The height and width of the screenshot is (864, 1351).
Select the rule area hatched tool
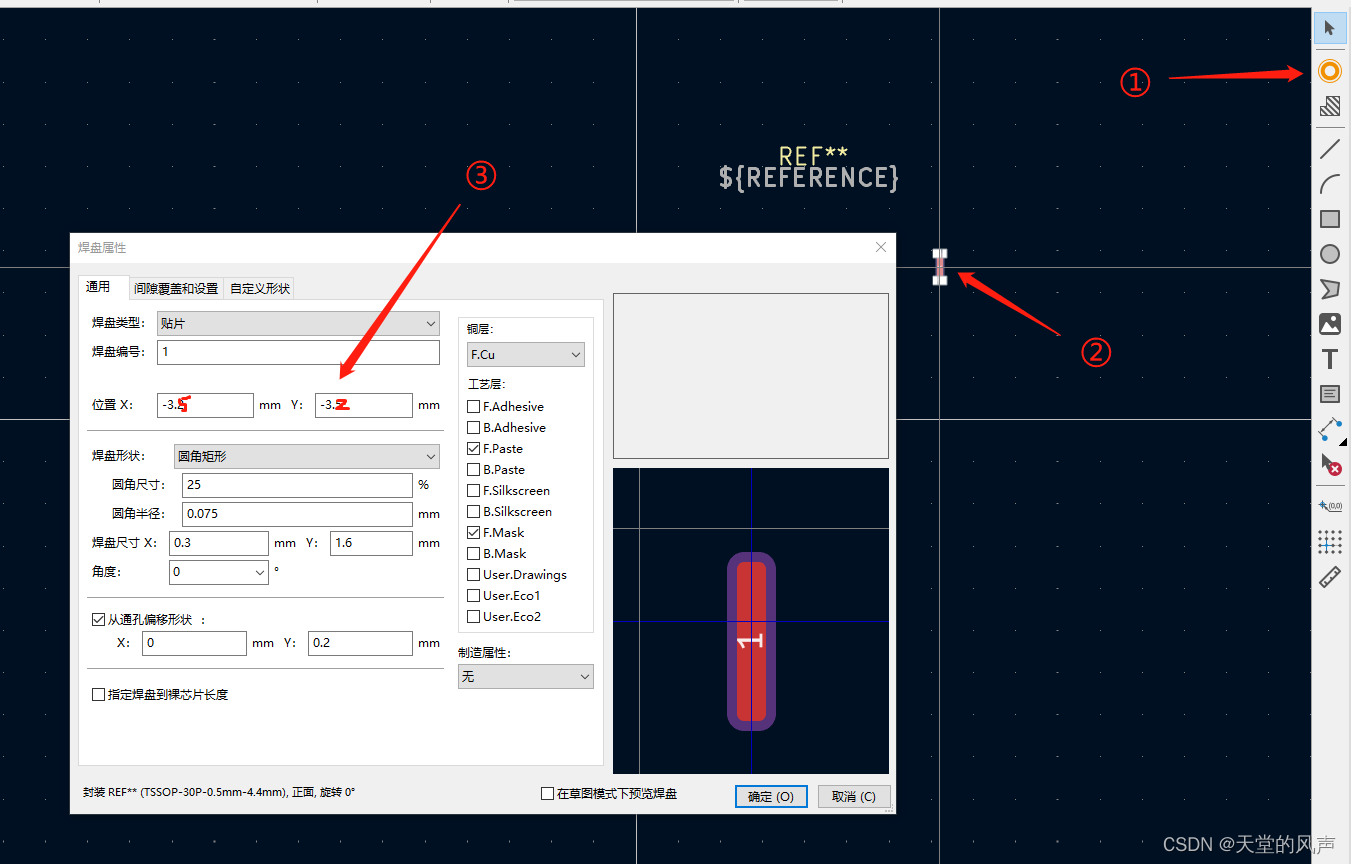pyautogui.click(x=1329, y=106)
